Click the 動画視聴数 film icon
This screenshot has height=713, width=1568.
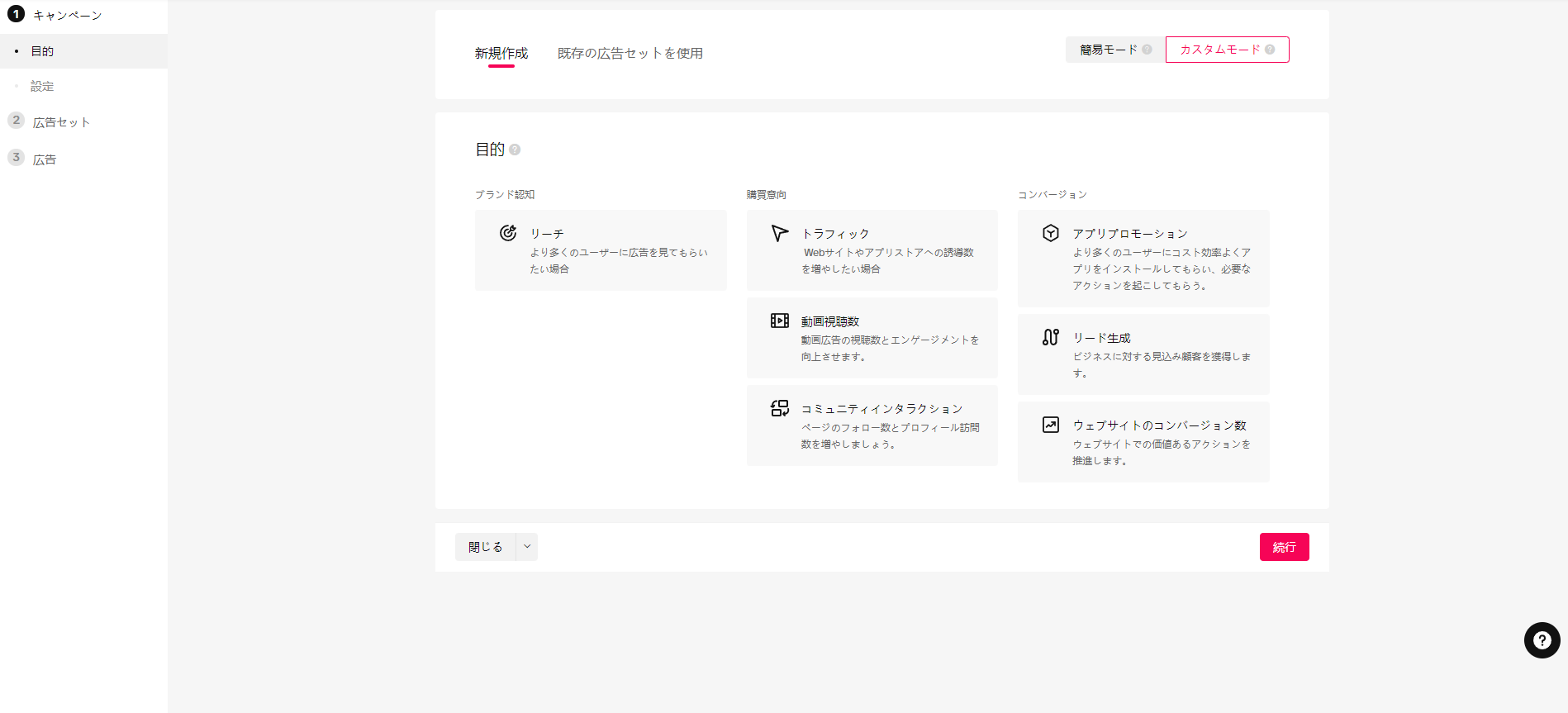(x=779, y=321)
